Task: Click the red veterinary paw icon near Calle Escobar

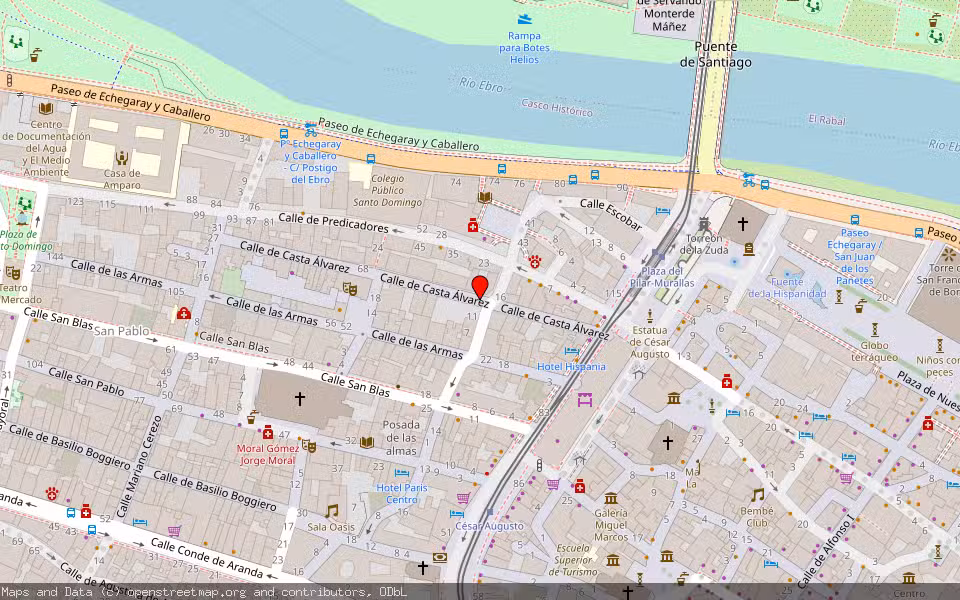Action: [x=535, y=262]
